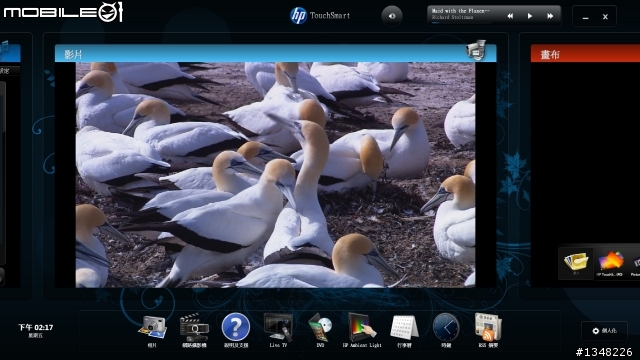Click the gannet birds video preview
Screen dimensions: 640x360
[276, 175]
